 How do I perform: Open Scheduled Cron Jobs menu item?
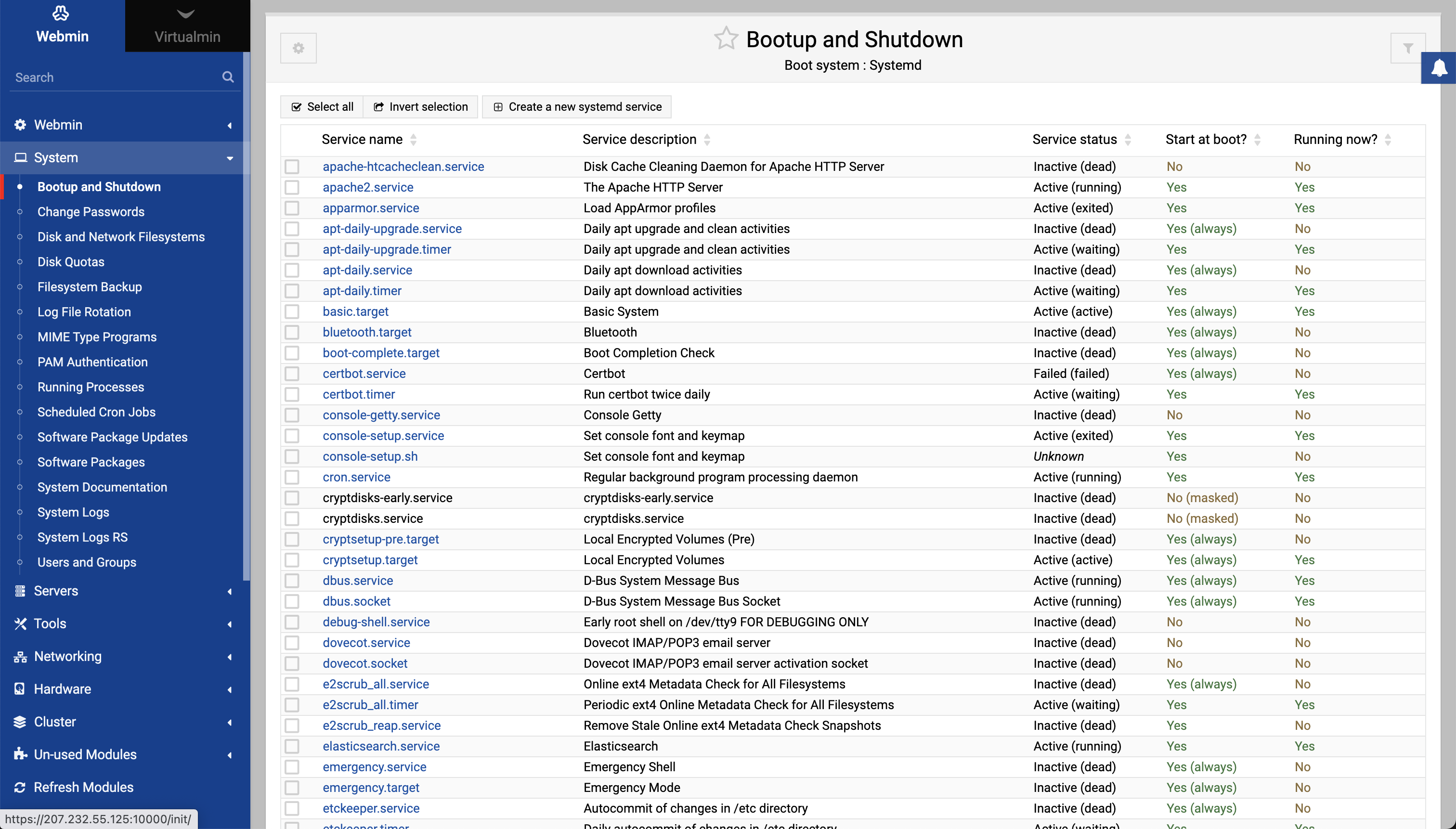[96, 412]
